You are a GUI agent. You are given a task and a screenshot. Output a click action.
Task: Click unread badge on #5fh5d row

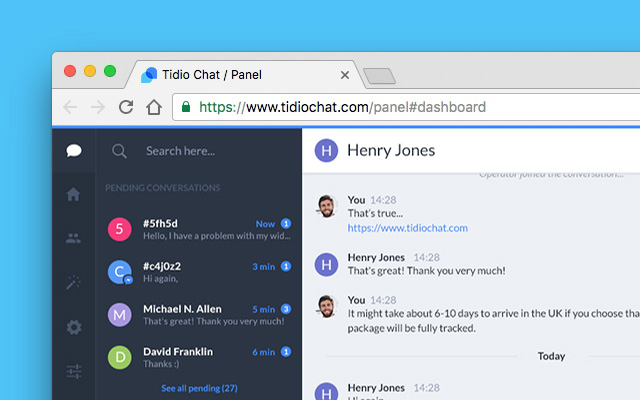(x=286, y=224)
